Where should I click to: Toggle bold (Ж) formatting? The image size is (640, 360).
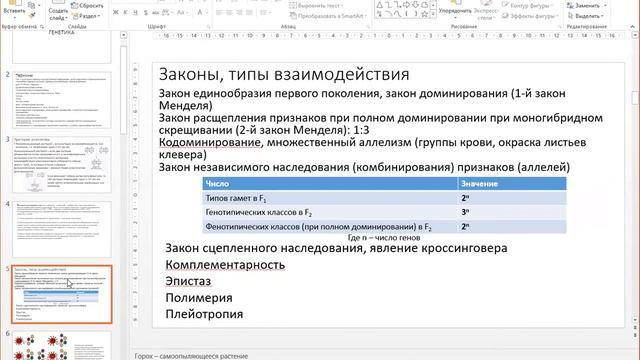[116, 13]
